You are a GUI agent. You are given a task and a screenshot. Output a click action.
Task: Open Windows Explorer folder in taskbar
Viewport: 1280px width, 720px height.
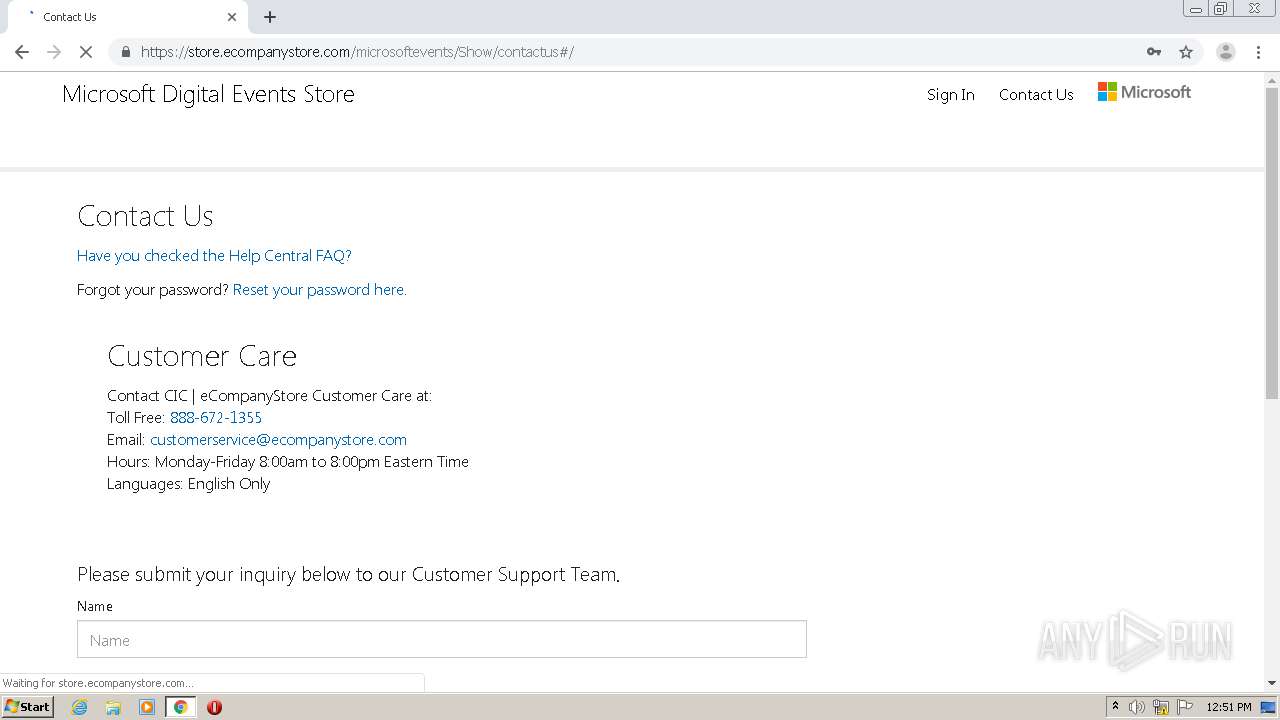[x=113, y=707]
